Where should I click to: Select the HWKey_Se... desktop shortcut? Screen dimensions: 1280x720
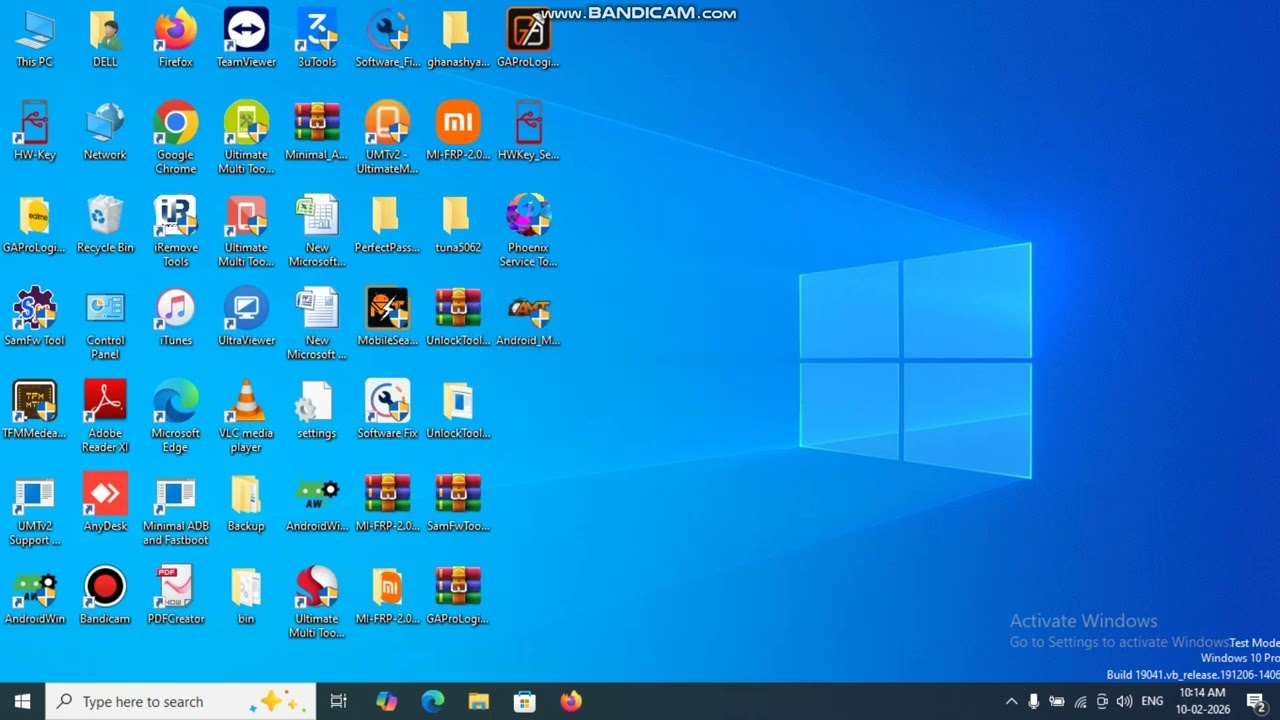tap(528, 131)
